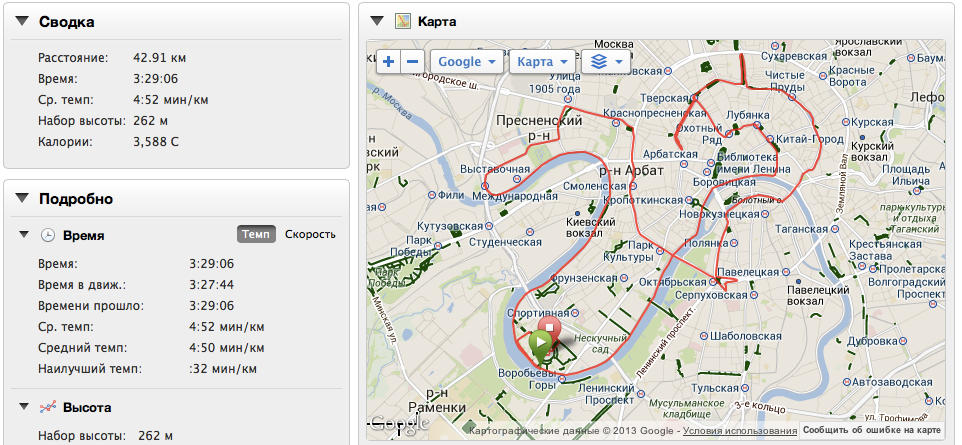Click the Фили metro station icon
This screenshot has width=962, height=445.
pyautogui.click(x=432, y=195)
